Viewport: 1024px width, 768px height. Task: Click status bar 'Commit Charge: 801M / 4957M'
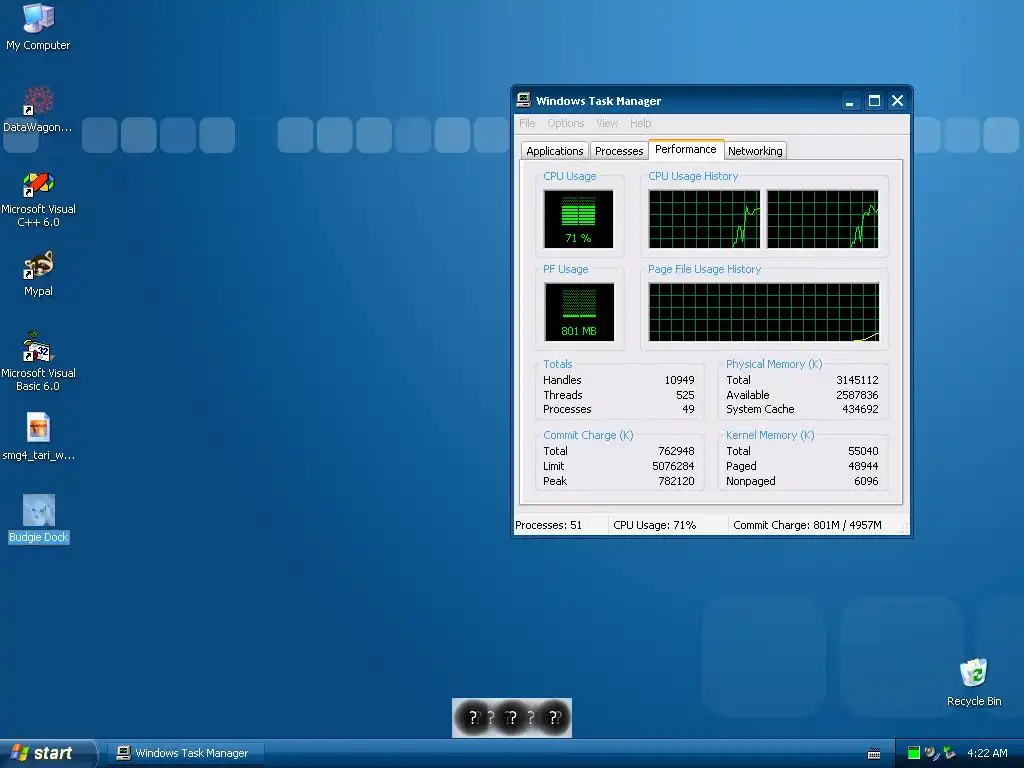coord(807,525)
